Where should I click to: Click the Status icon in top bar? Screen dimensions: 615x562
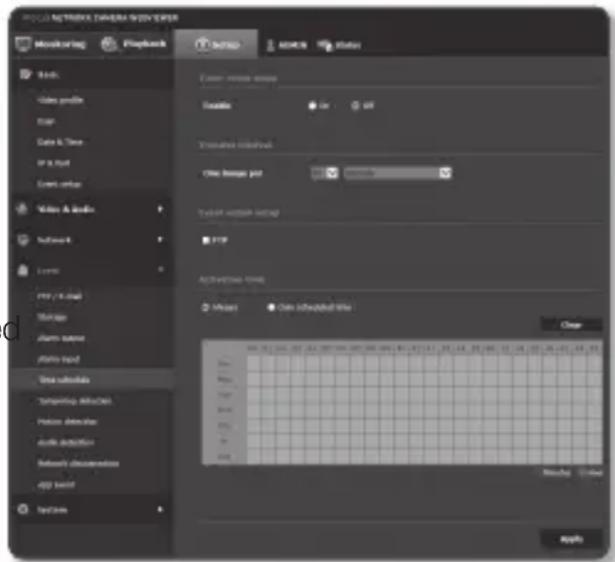point(325,45)
